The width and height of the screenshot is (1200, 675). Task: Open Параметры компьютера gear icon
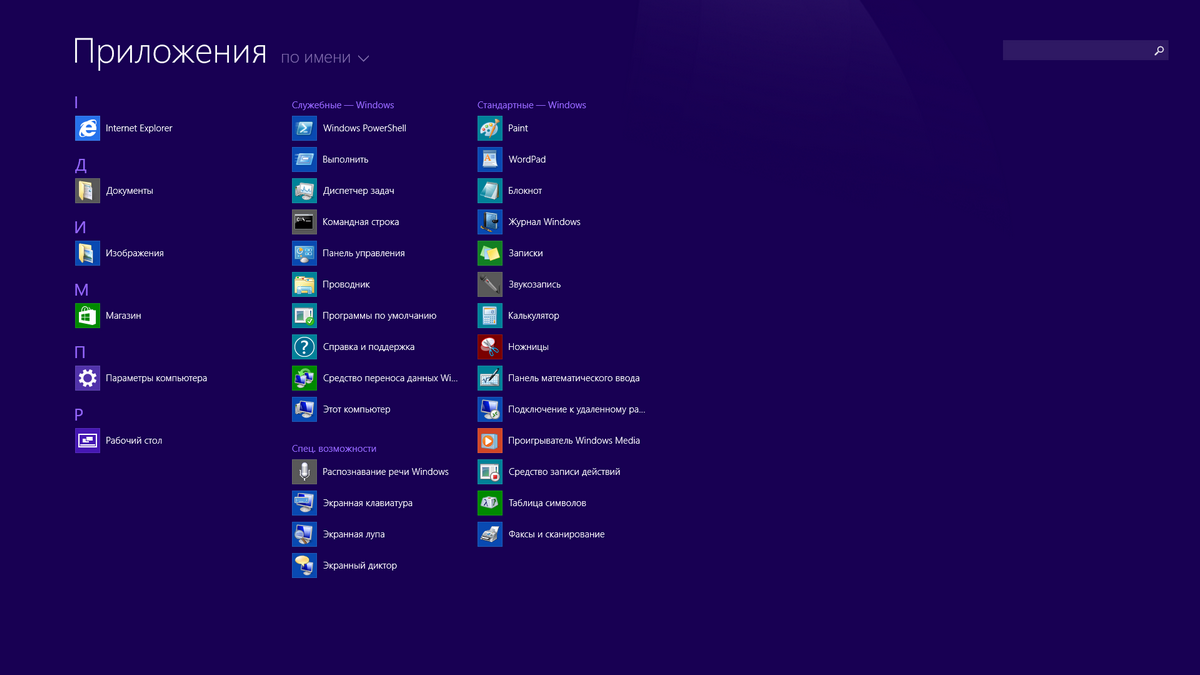click(88, 378)
